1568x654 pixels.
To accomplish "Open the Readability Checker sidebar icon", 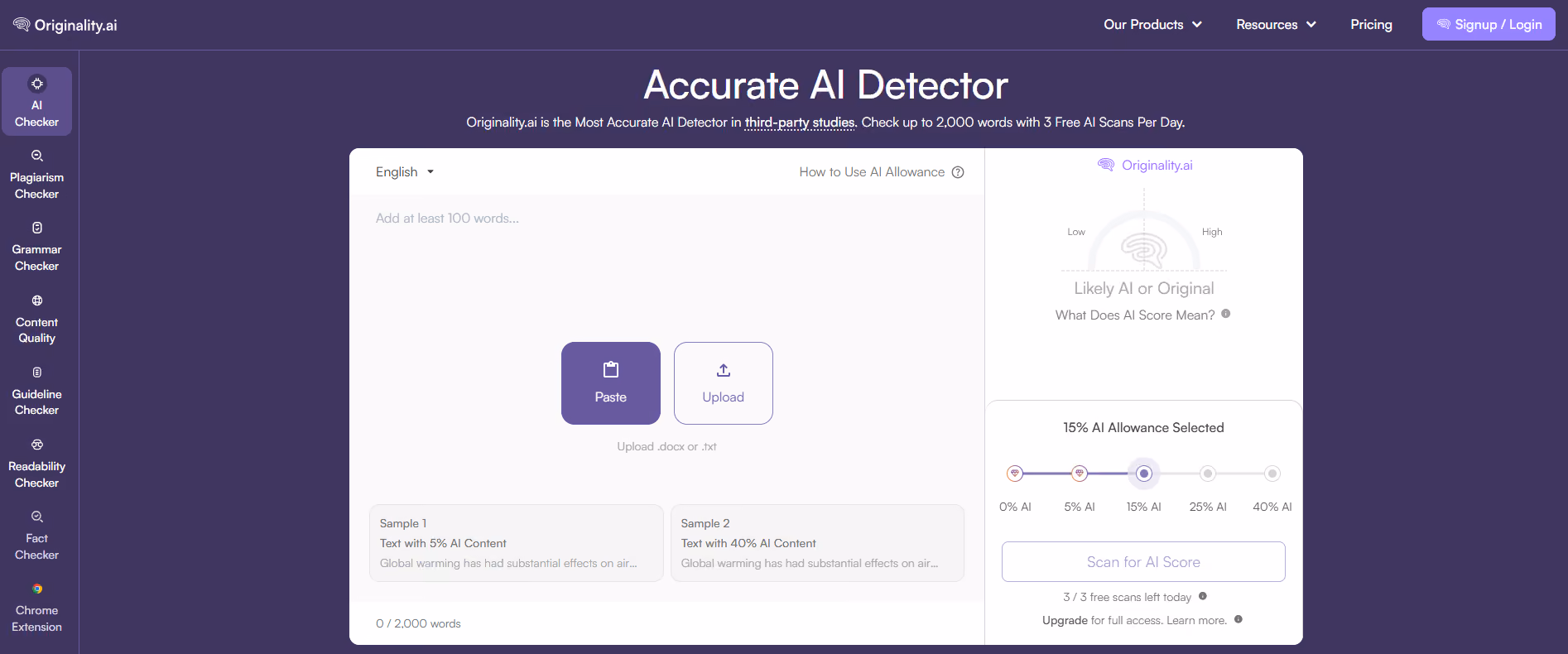I will (x=36, y=445).
